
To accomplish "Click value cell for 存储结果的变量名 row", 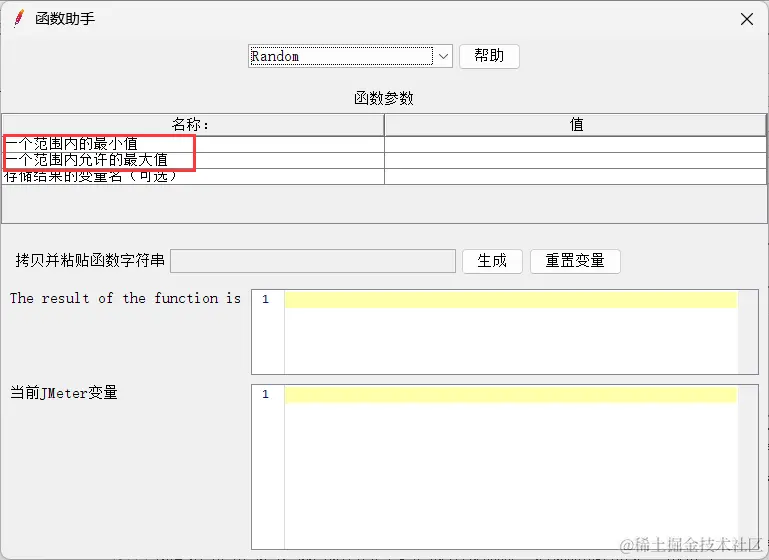I will 575,177.
